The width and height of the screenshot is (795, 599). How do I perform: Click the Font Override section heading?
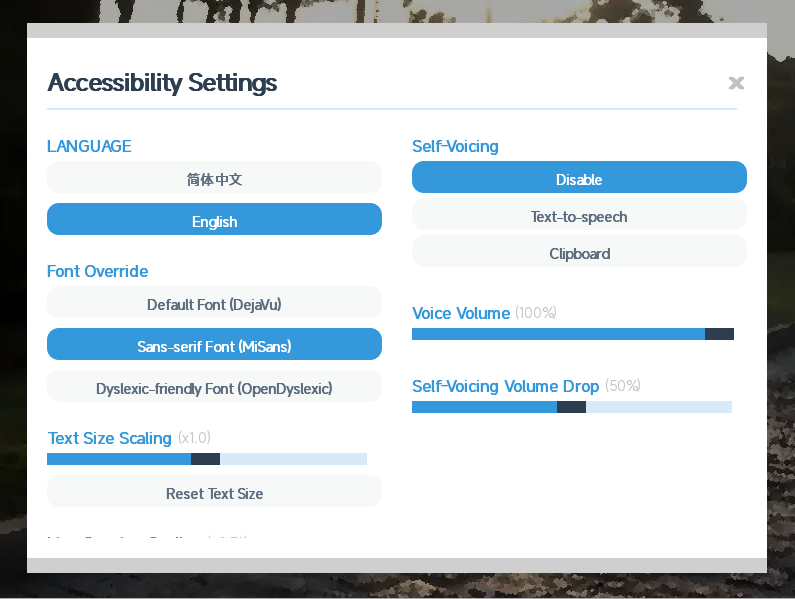point(97,272)
